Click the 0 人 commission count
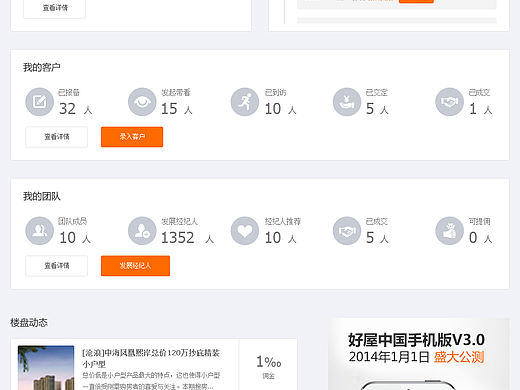Screen dimensions: 520x390 pos(481,238)
